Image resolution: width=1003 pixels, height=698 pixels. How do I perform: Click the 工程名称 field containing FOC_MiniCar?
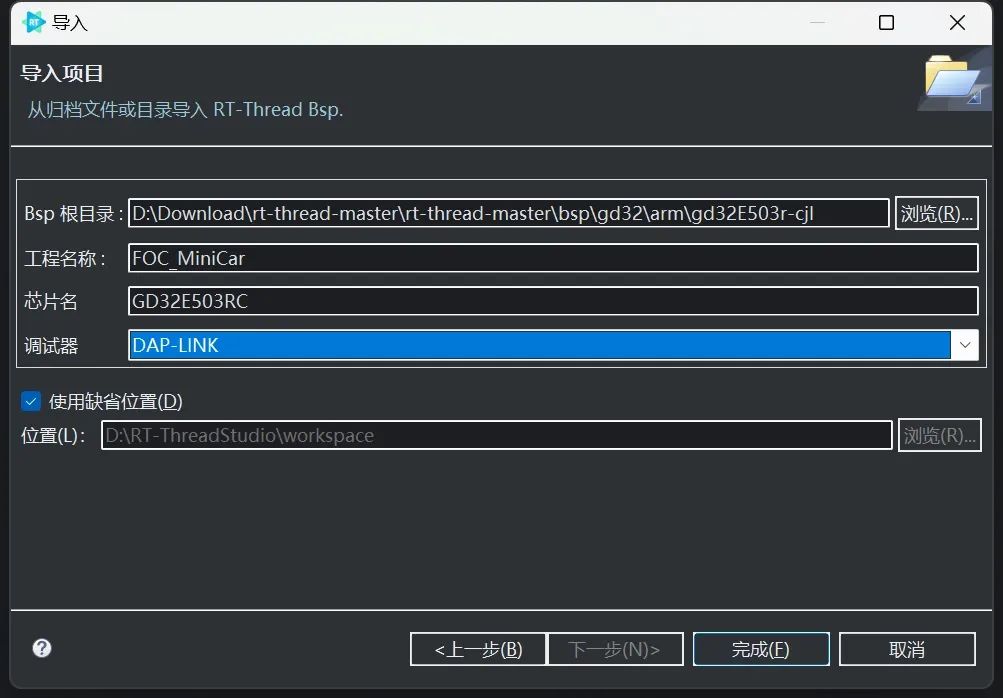click(x=553, y=258)
